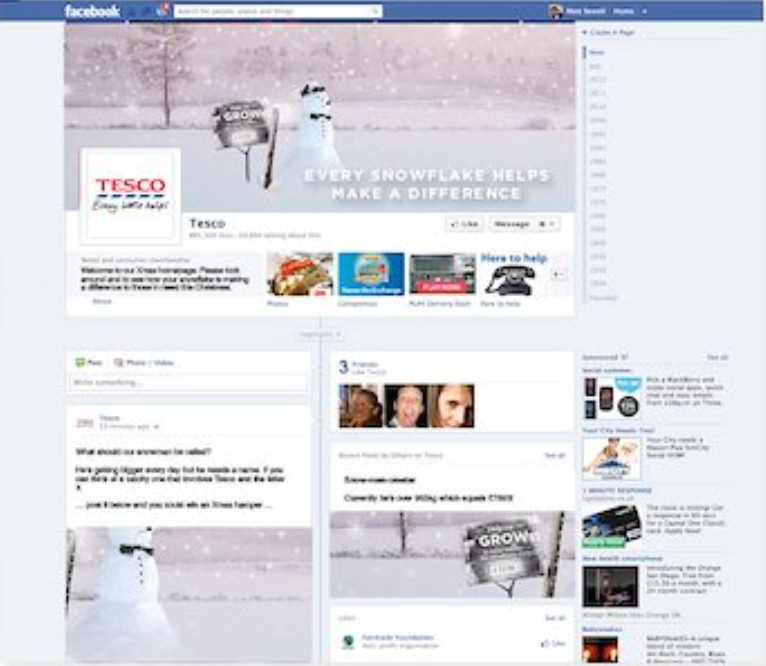Click the Facebook logo in the header
The width and height of the screenshot is (766, 666).
click(x=92, y=11)
